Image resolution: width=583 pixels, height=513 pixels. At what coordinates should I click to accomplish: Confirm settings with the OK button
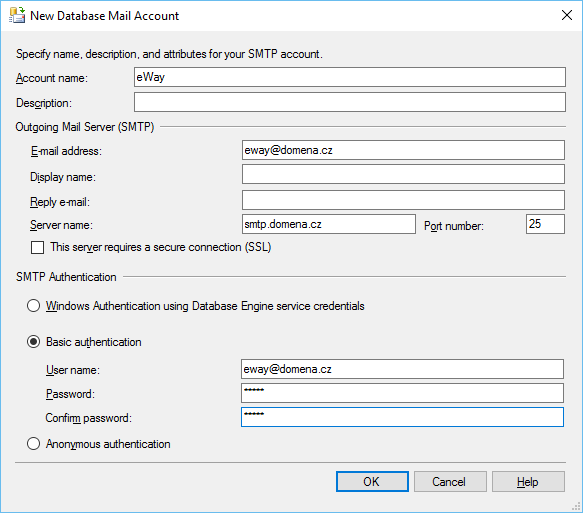point(372,482)
